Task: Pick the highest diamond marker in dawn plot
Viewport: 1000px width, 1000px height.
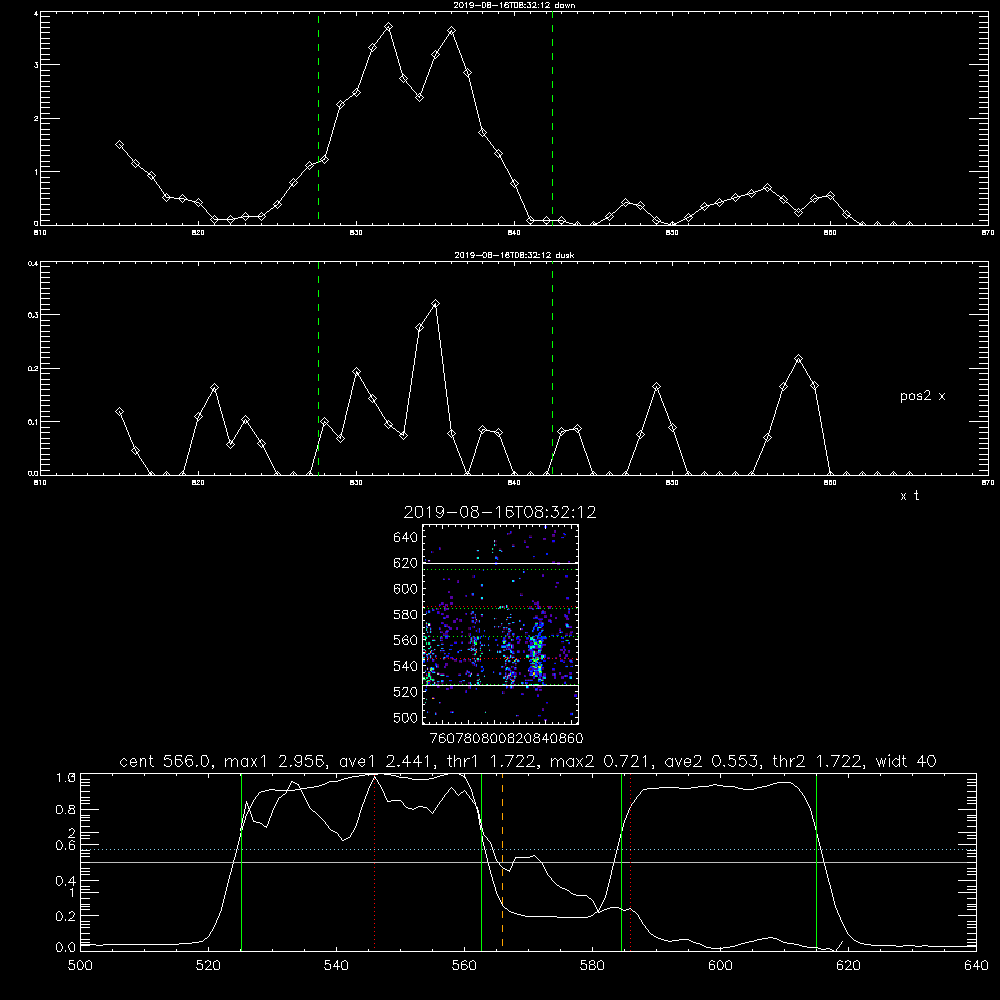Action: [388, 27]
